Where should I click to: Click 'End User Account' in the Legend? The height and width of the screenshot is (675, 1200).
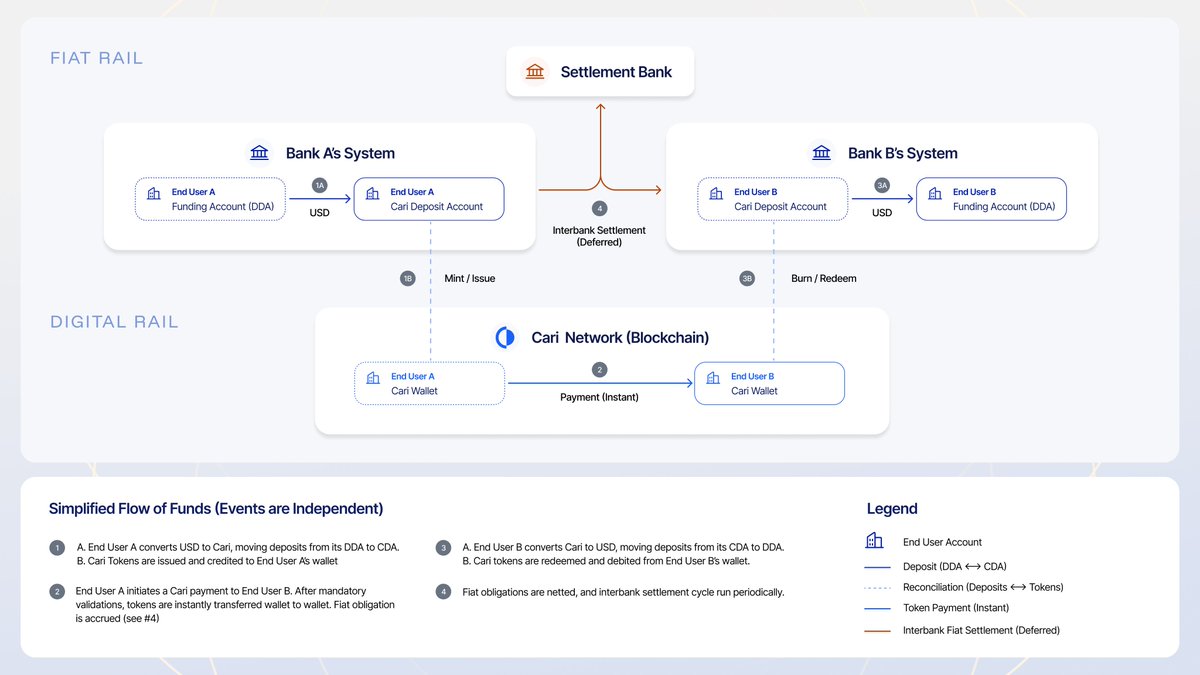942,542
